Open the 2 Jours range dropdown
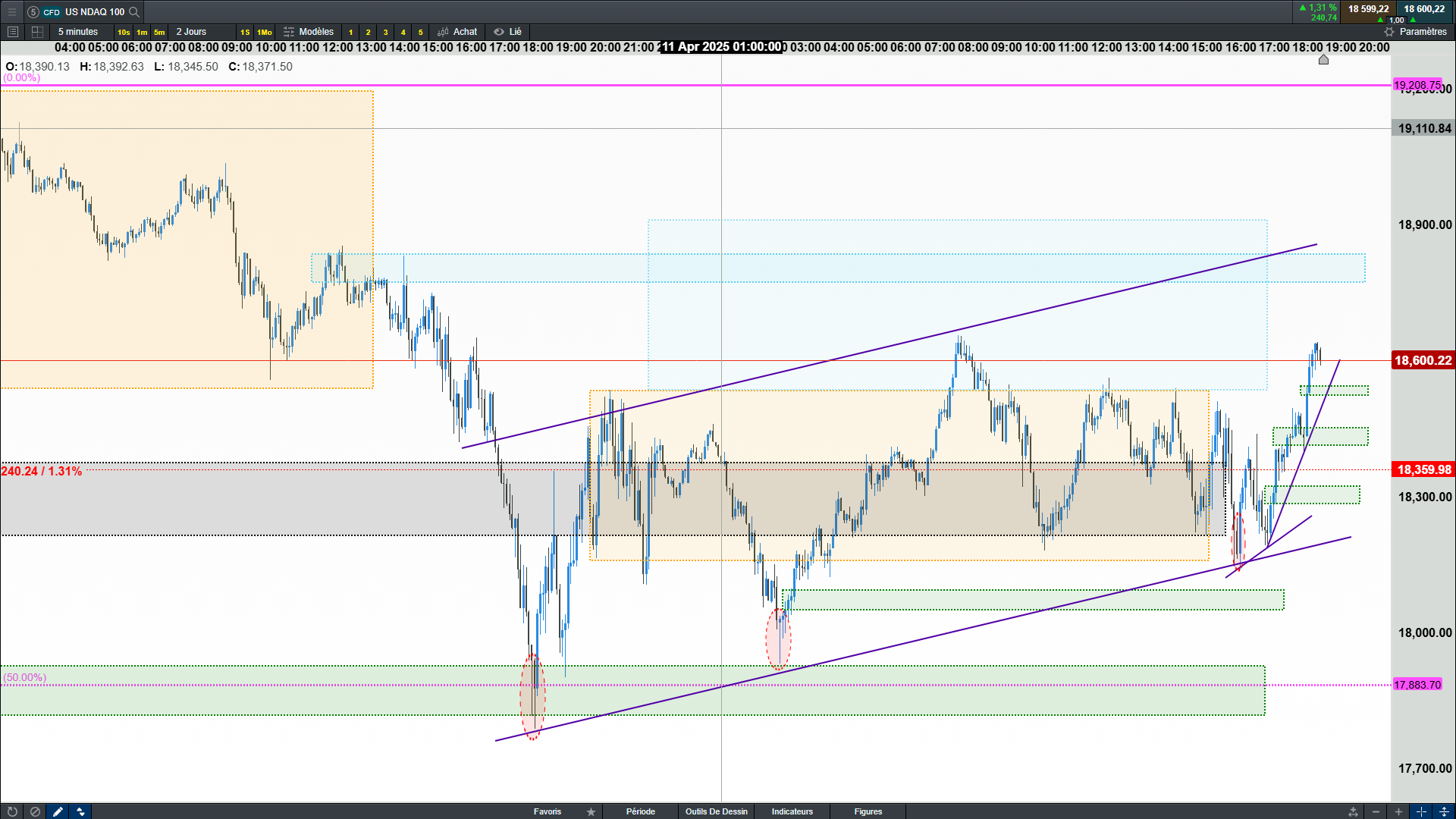Viewport: 1456px width, 819px height. click(x=191, y=32)
